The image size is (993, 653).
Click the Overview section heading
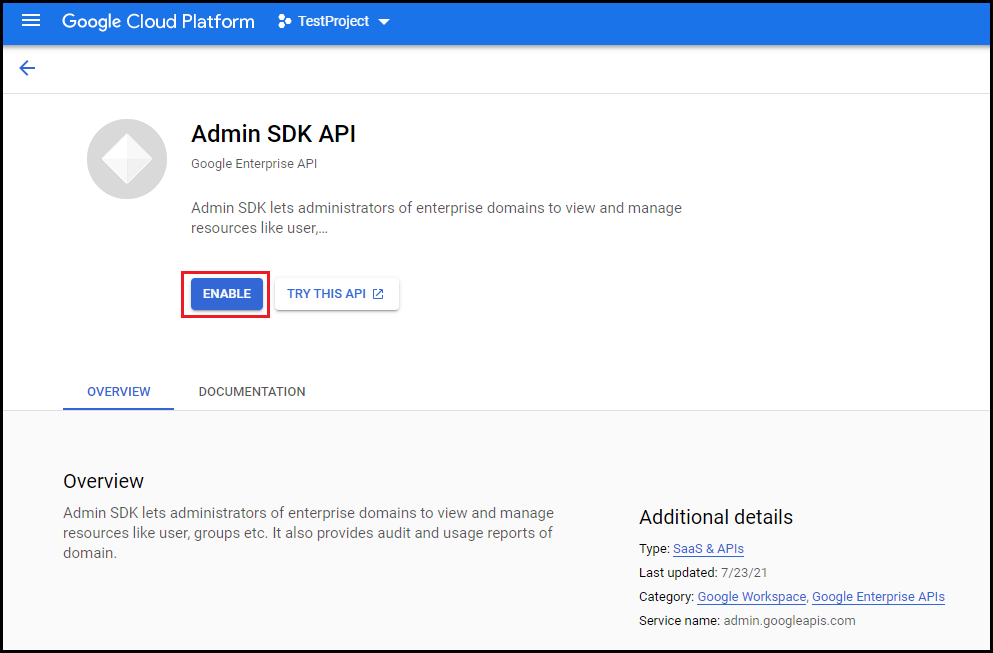(103, 481)
